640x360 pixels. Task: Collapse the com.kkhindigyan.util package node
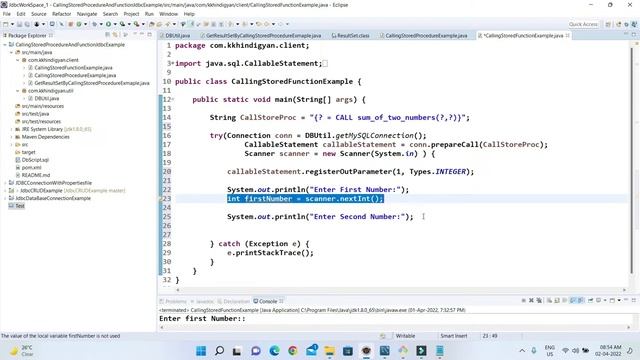tap(18, 91)
